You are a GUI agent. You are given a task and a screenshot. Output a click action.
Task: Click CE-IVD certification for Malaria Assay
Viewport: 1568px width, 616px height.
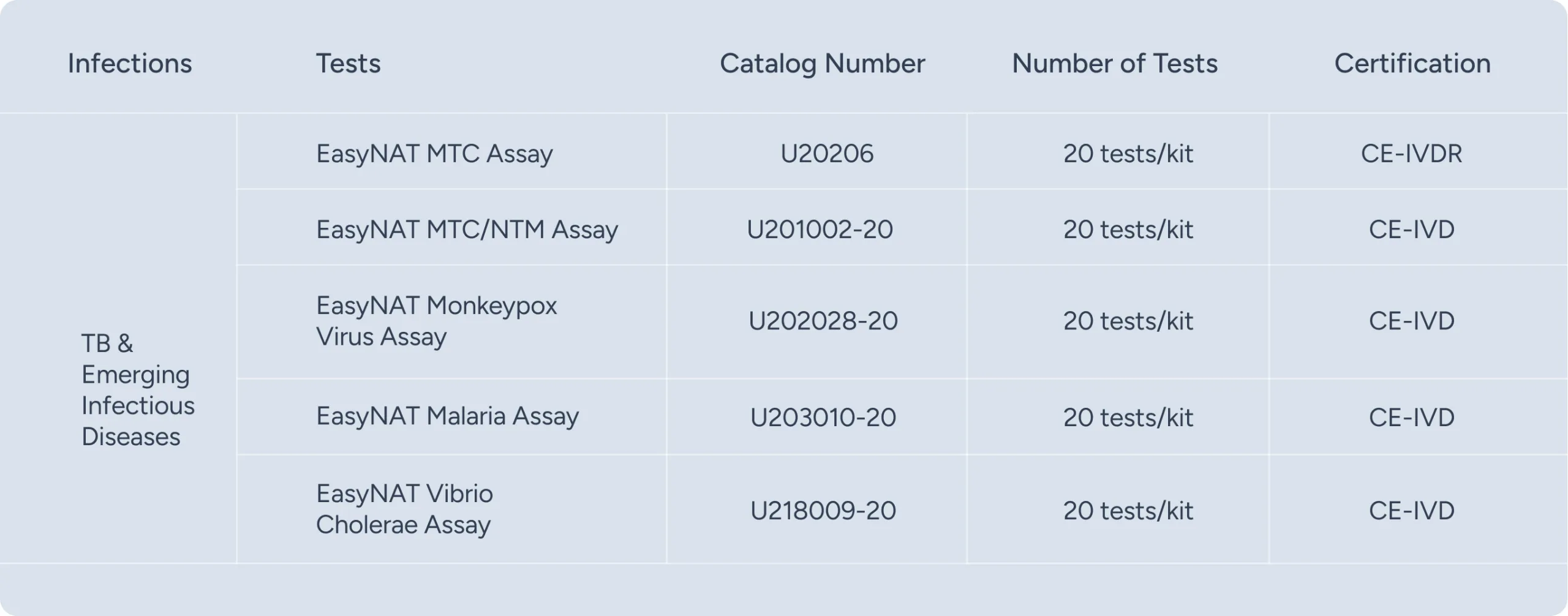(1411, 418)
